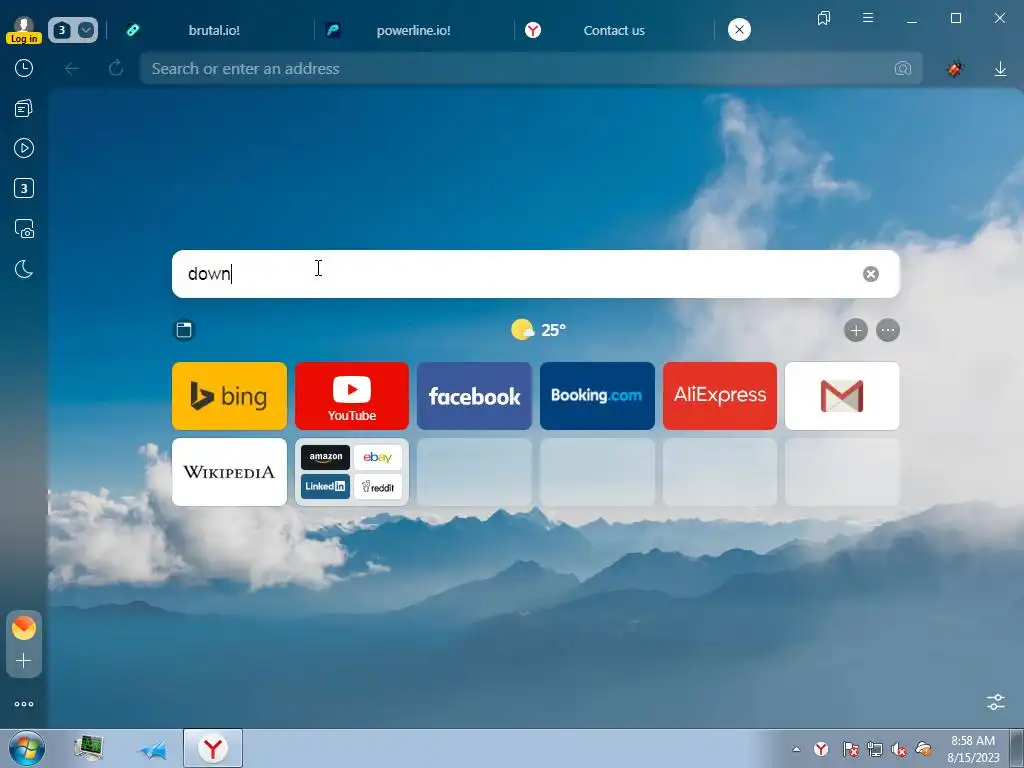Switch to the Contact us tab
The height and width of the screenshot is (768, 1024).
[x=613, y=30]
